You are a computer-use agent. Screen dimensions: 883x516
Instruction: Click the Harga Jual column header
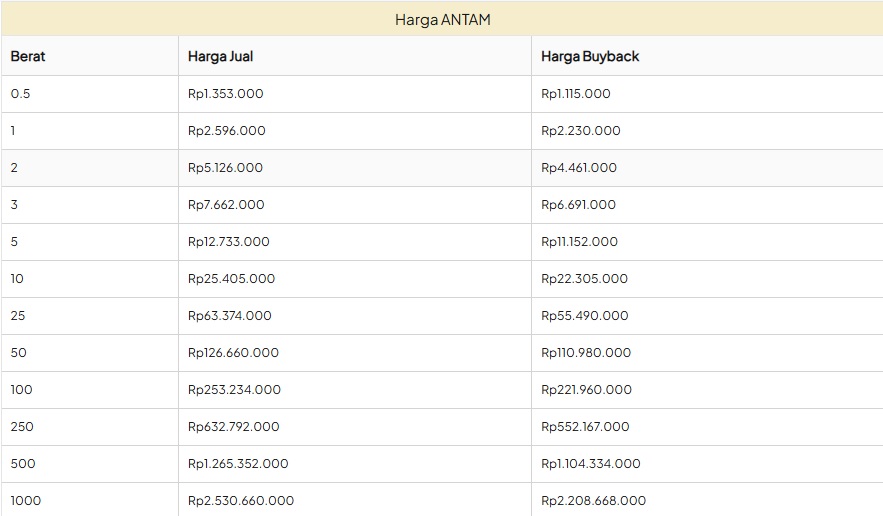(220, 56)
